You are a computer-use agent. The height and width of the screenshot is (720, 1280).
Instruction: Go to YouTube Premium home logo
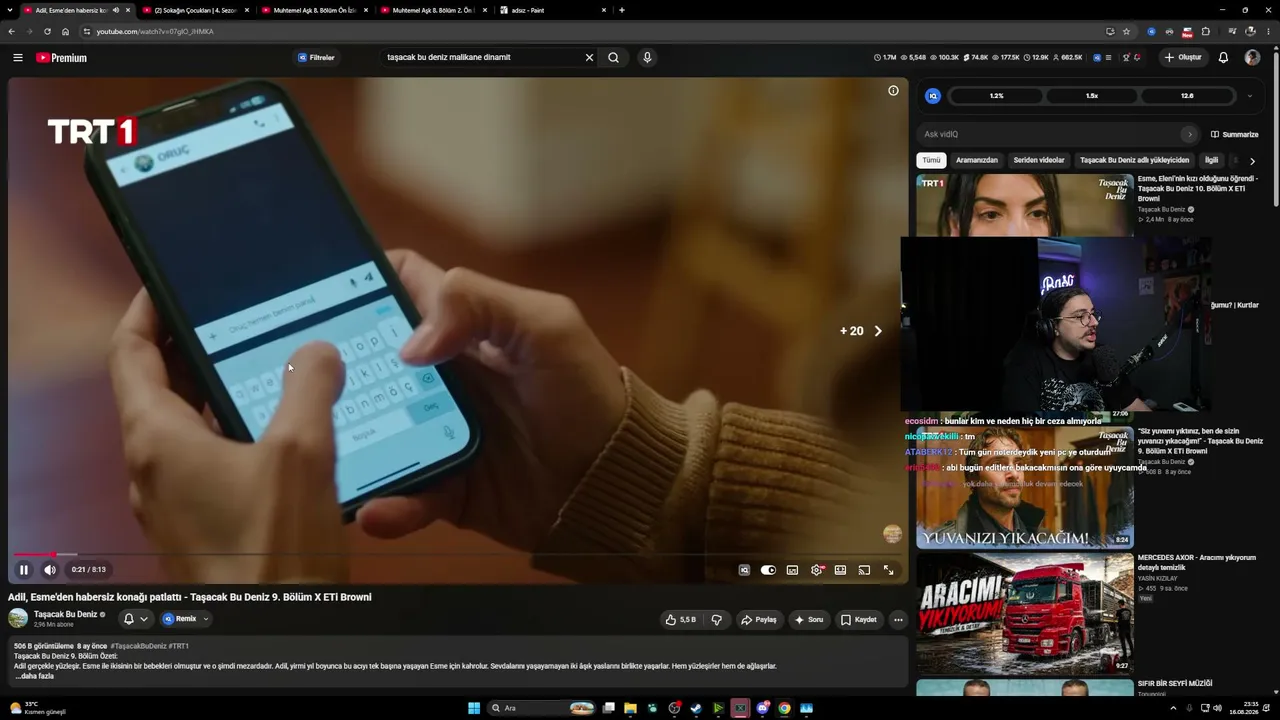62,58
